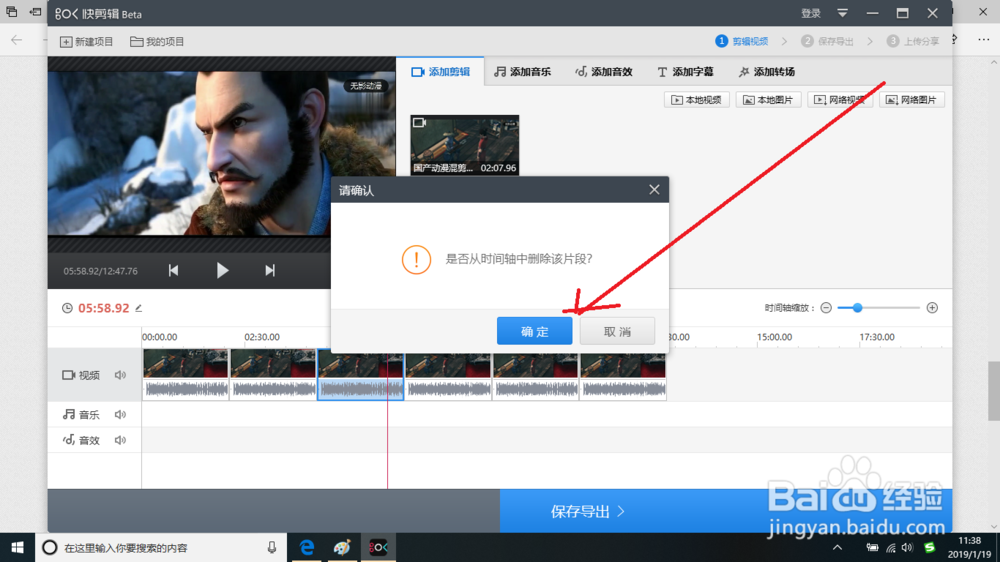This screenshot has height=562, width=1000.
Task: Jump to previous clip in player
Action: tap(173, 270)
